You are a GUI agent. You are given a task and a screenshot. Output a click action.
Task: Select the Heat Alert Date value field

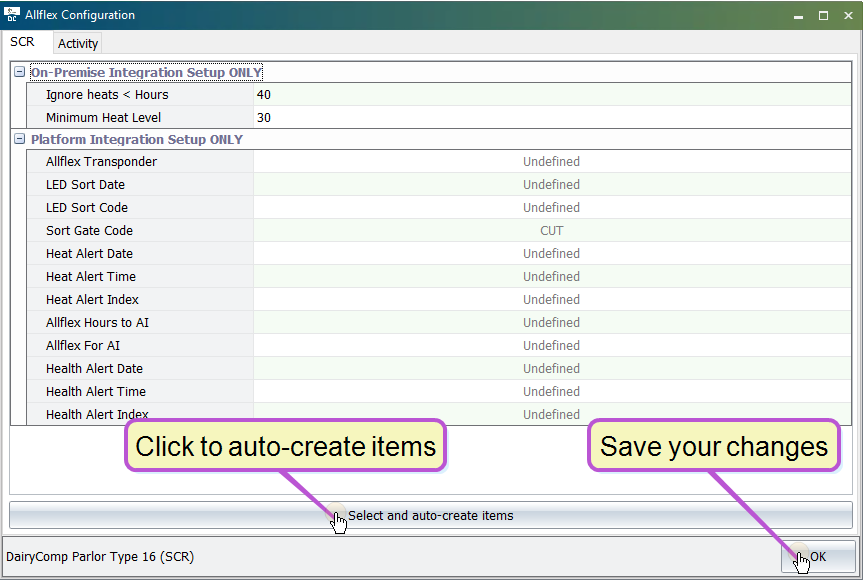point(552,254)
